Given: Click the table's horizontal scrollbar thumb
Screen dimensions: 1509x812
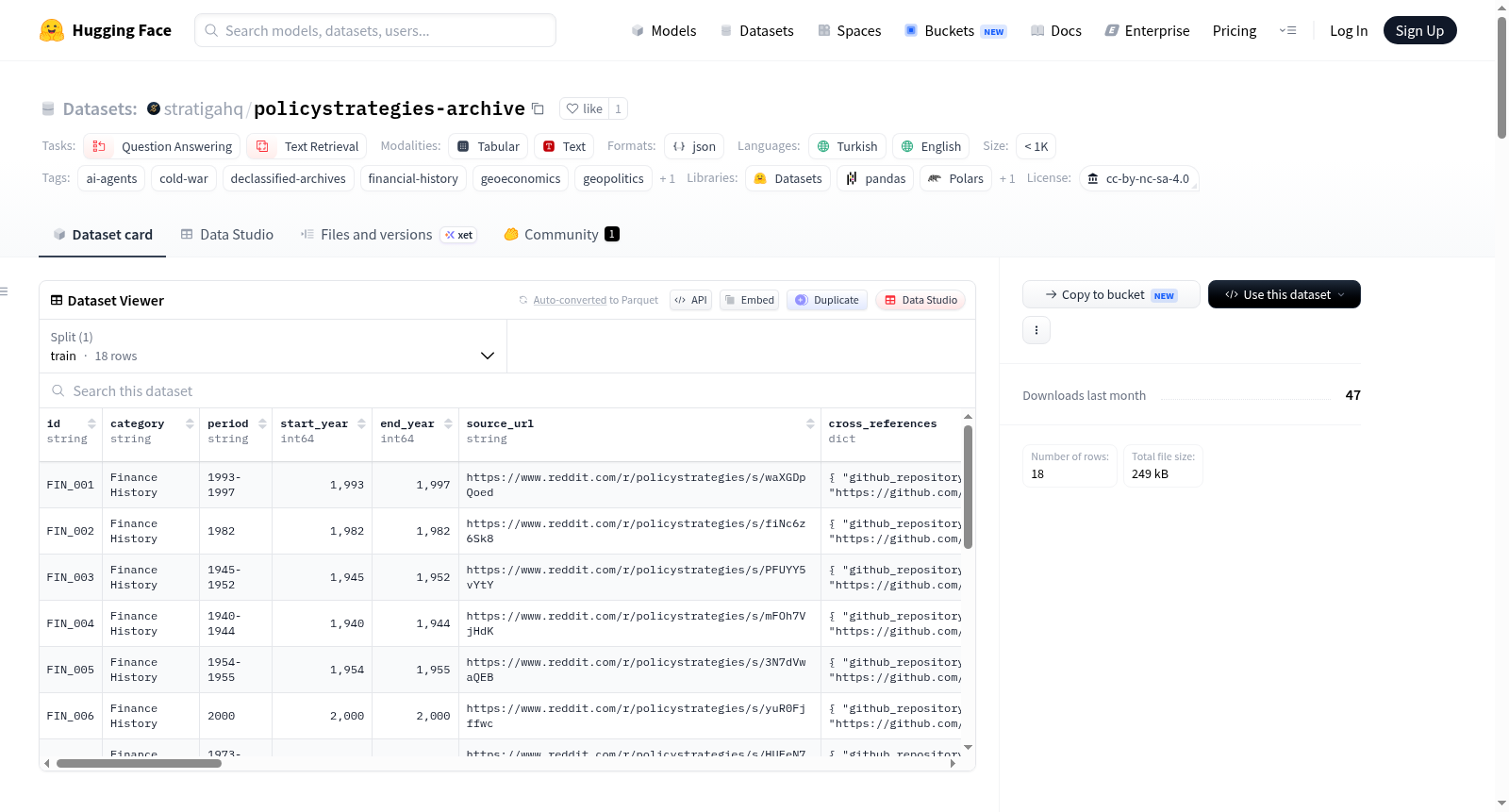Looking at the screenshot, I should click(x=139, y=764).
